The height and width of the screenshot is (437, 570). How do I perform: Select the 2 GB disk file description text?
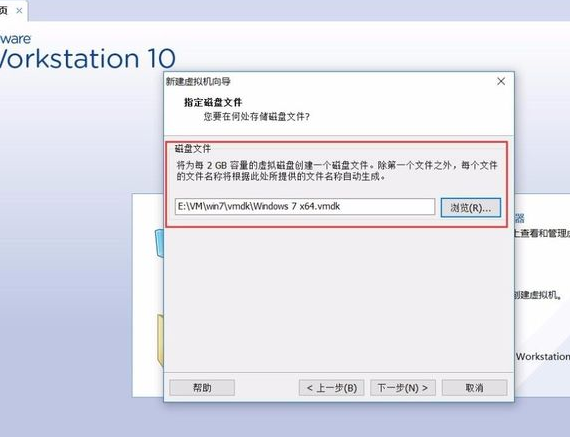pyautogui.click(x=337, y=171)
